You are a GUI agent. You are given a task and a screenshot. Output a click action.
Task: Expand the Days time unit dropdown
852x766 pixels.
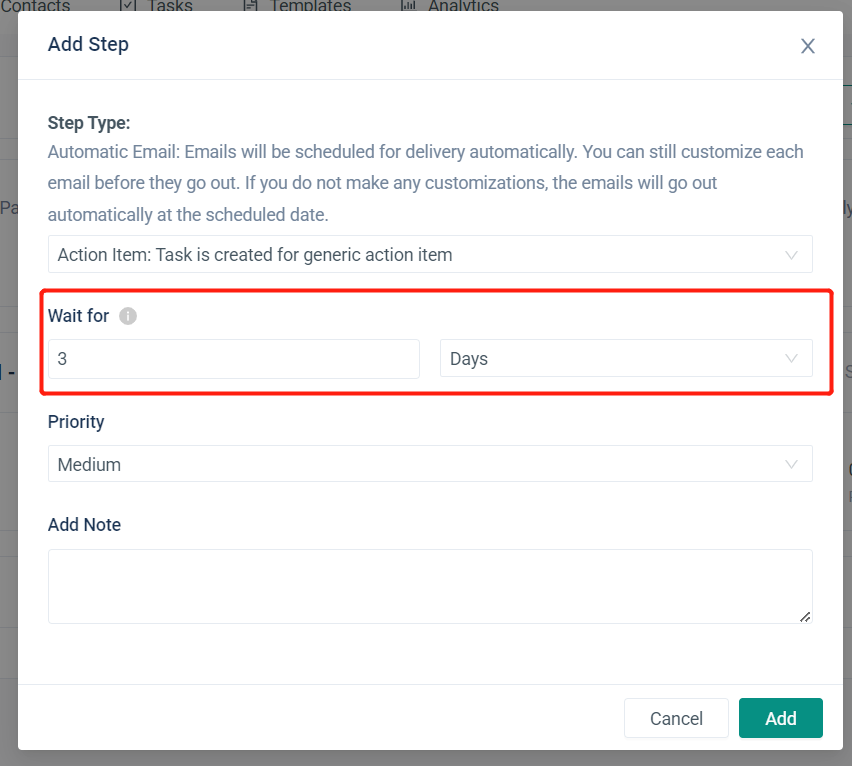click(626, 358)
